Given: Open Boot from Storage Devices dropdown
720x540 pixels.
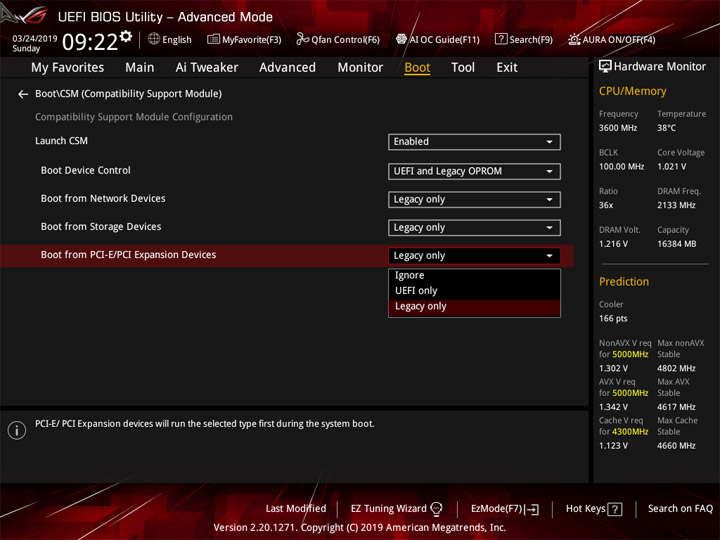Looking at the screenshot, I should tap(474, 228).
